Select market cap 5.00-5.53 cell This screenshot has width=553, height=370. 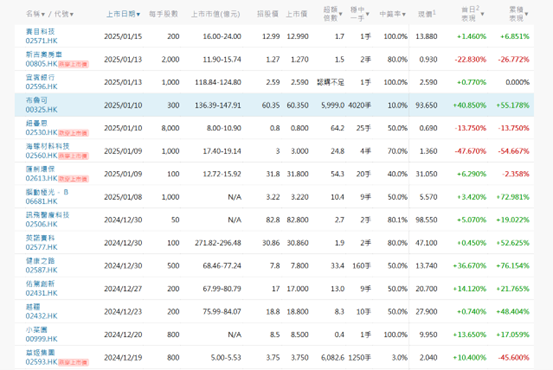point(226,357)
